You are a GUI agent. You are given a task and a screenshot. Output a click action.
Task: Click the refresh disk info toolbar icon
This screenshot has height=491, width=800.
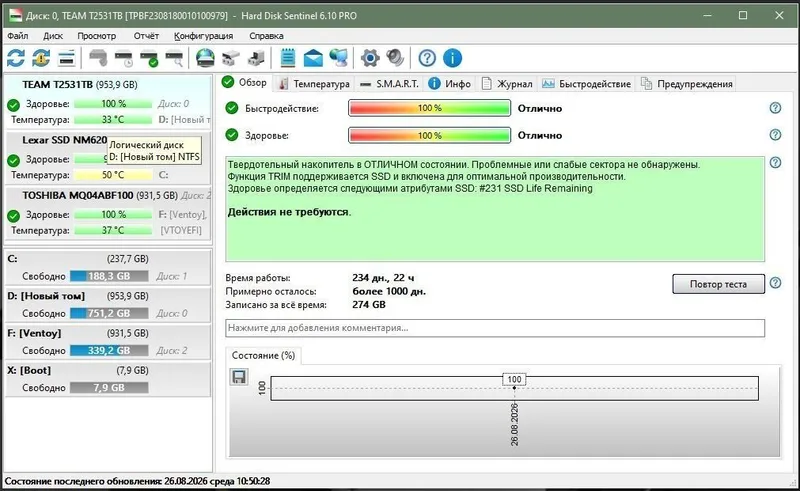pos(16,58)
